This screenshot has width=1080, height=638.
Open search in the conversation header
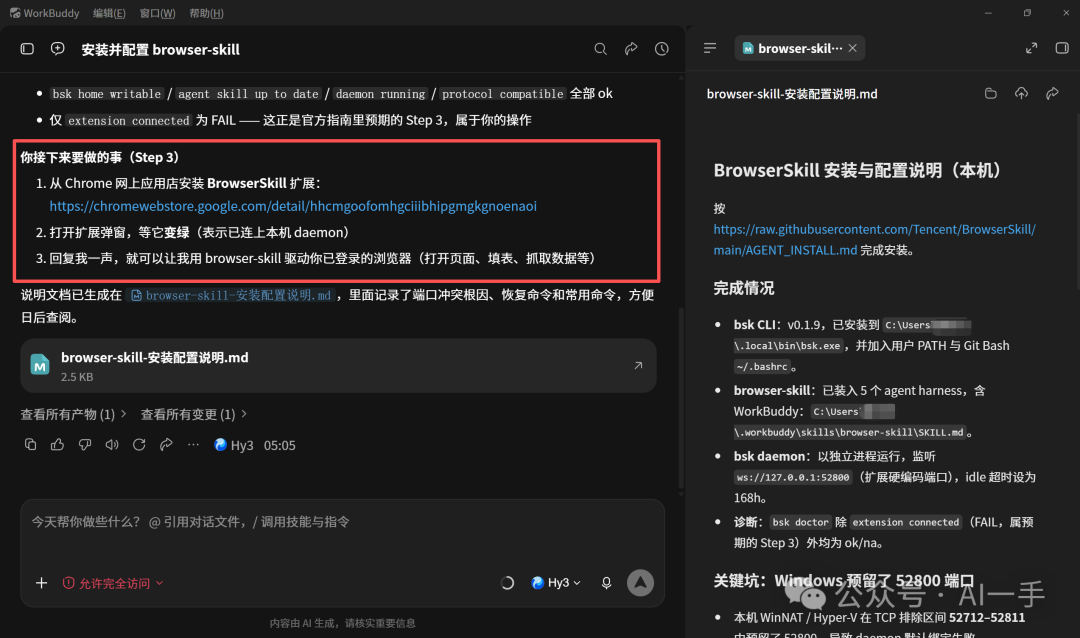[x=601, y=49]
